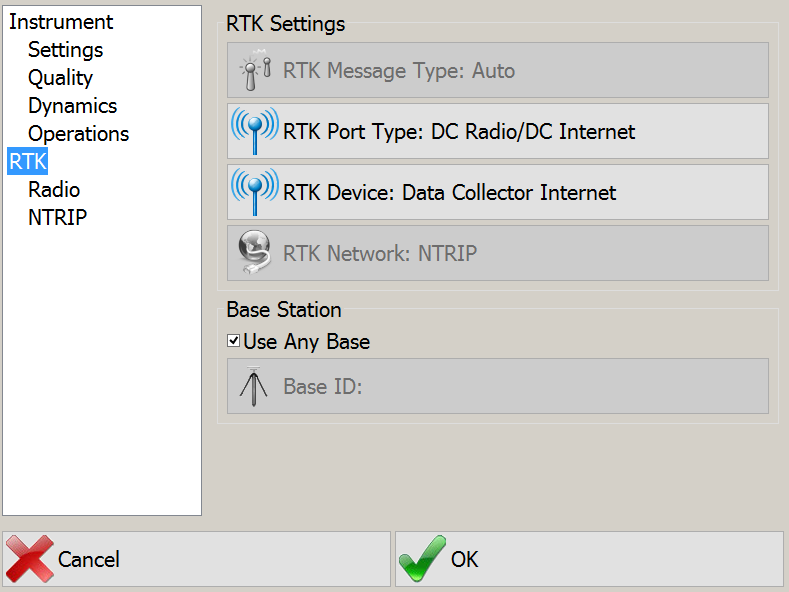The height and width of the screenshot is (592, 789).
Task: Click the blue radio-tower icon for RTK Device
Action: click(x=255, y=192)
